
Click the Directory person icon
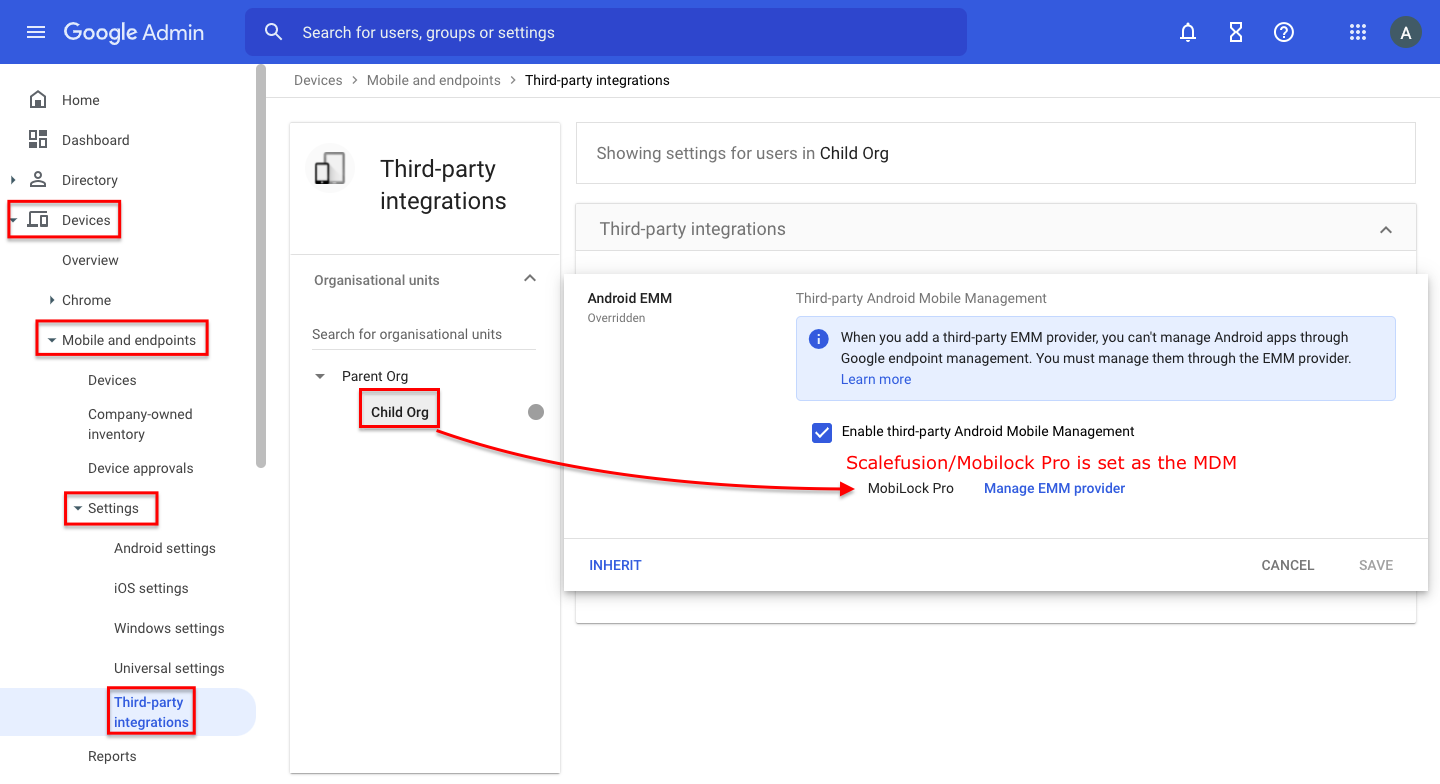[x=38, y=179]
